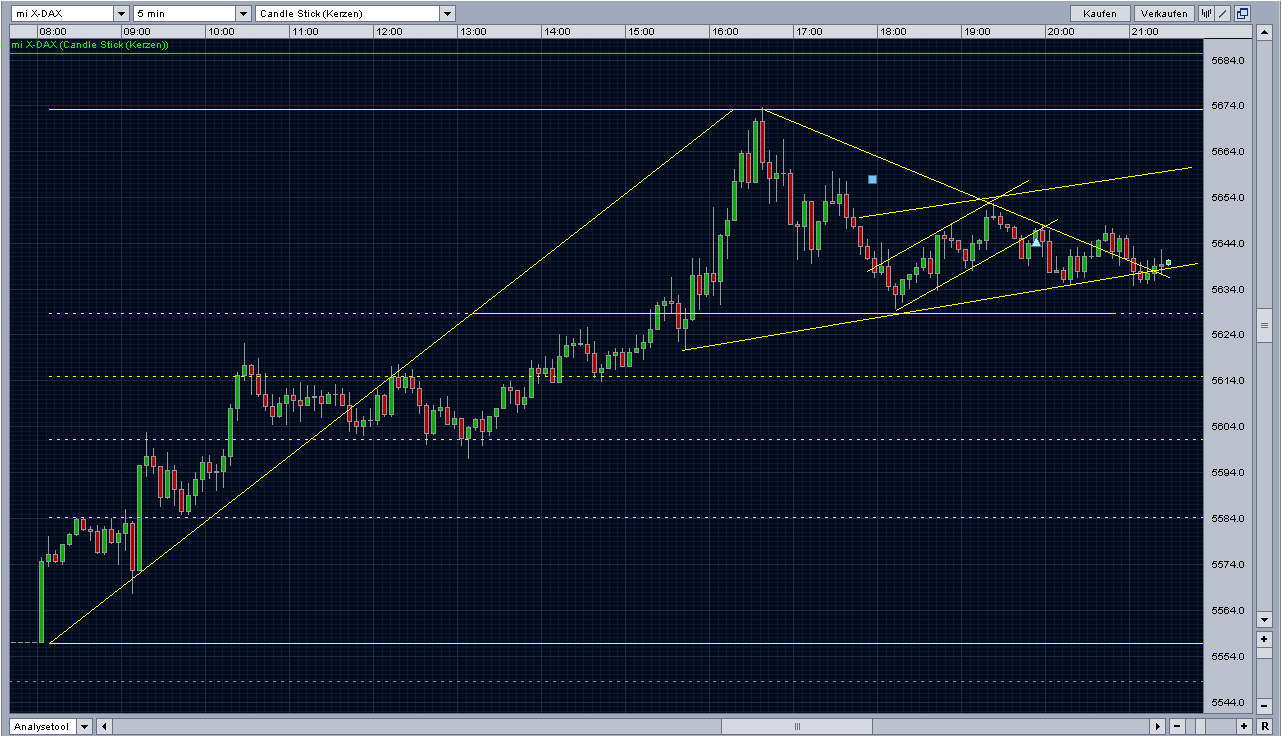Open the 5 min timeframe dropdown arrow
1282x737 pixels.
(243, 14)
